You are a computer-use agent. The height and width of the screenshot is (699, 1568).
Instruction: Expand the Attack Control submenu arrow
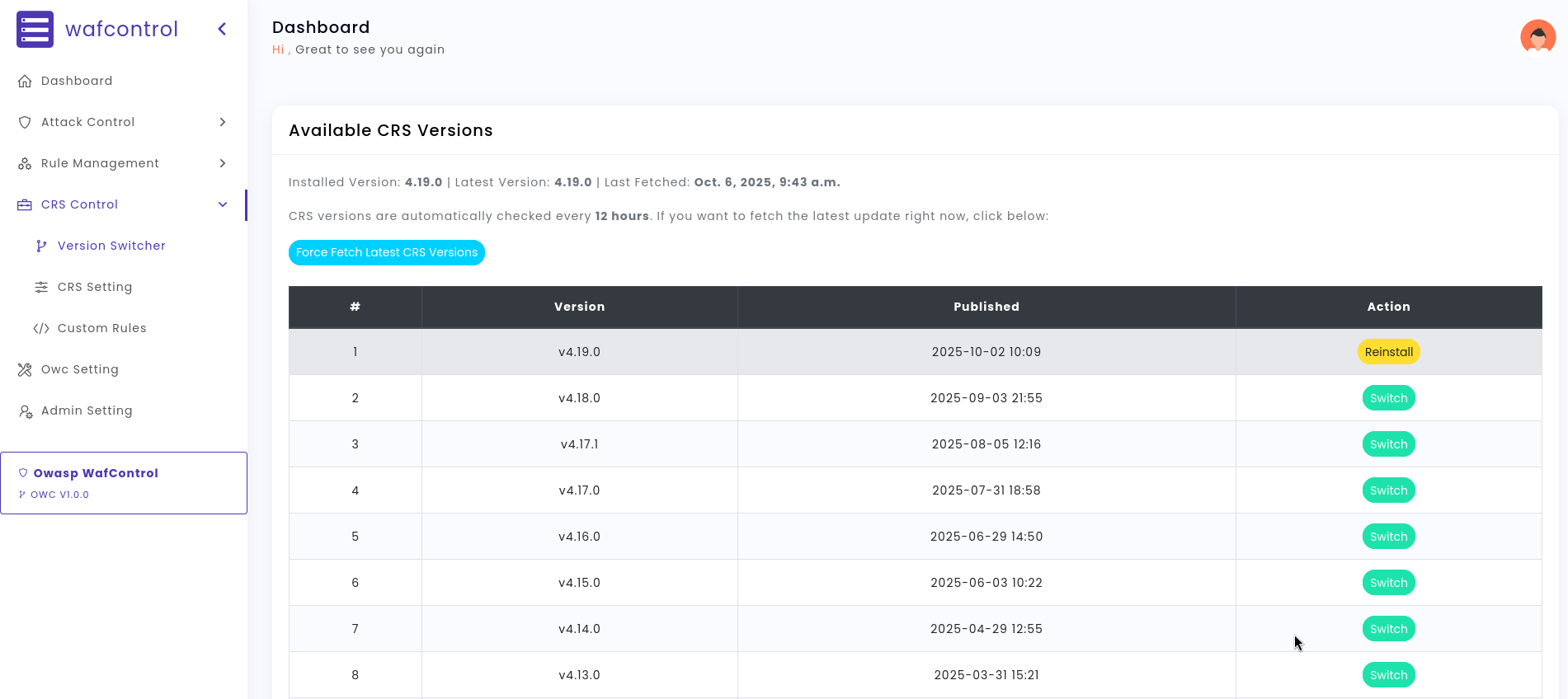223,122
